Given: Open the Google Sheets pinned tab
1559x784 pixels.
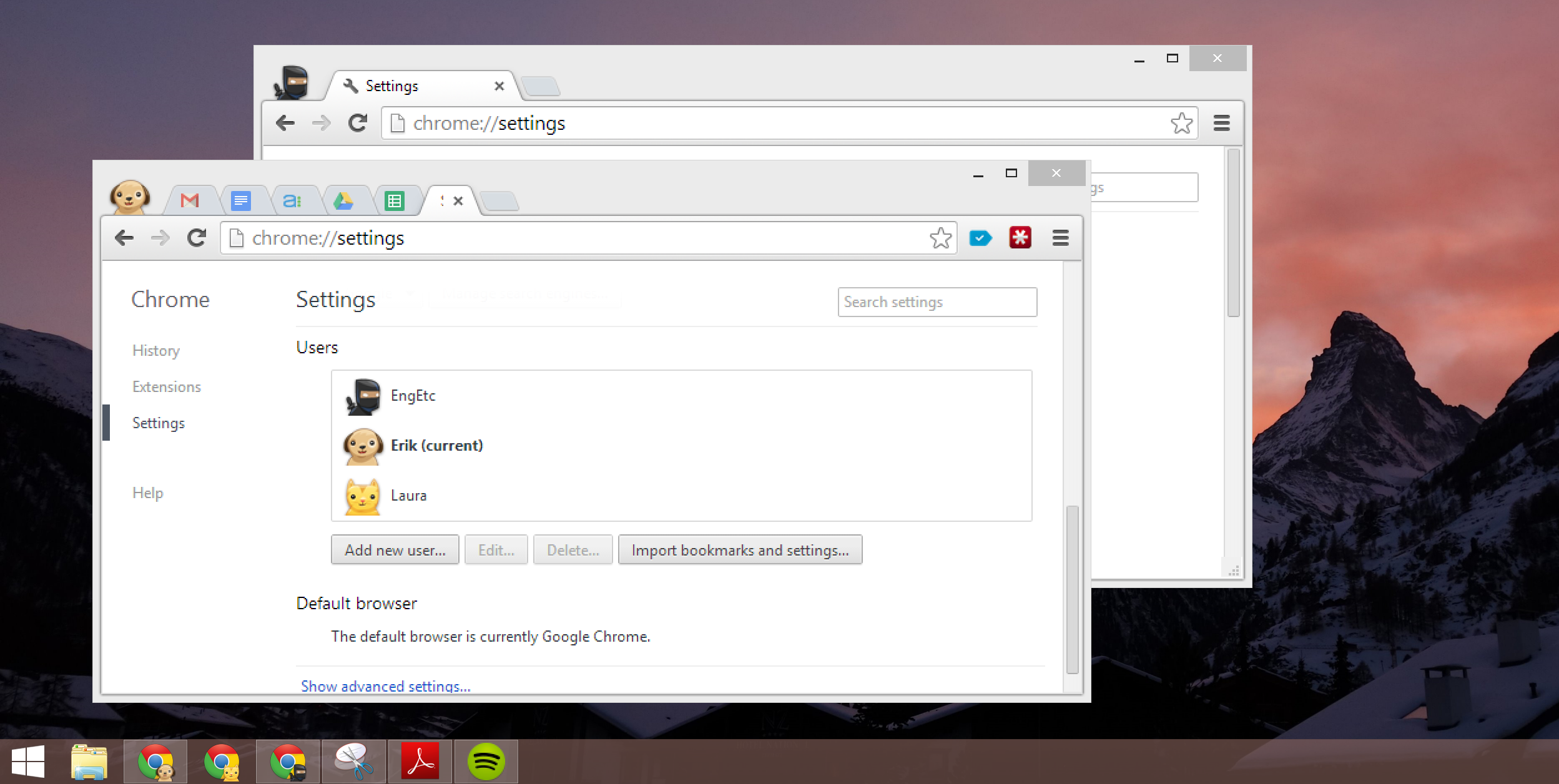Looking at the screenshot, I should point(395,201).
